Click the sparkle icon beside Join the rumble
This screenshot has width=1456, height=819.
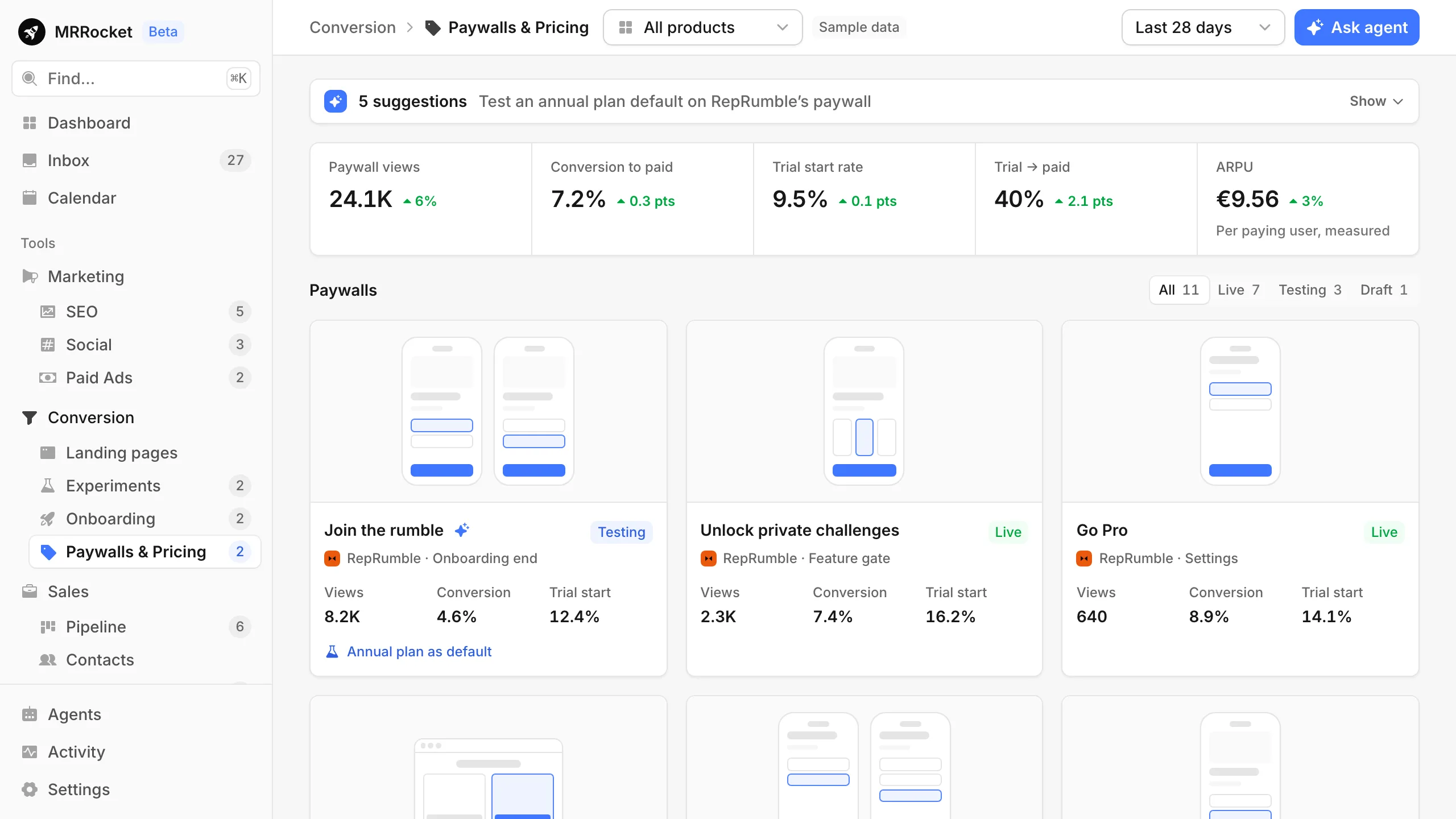462,530
